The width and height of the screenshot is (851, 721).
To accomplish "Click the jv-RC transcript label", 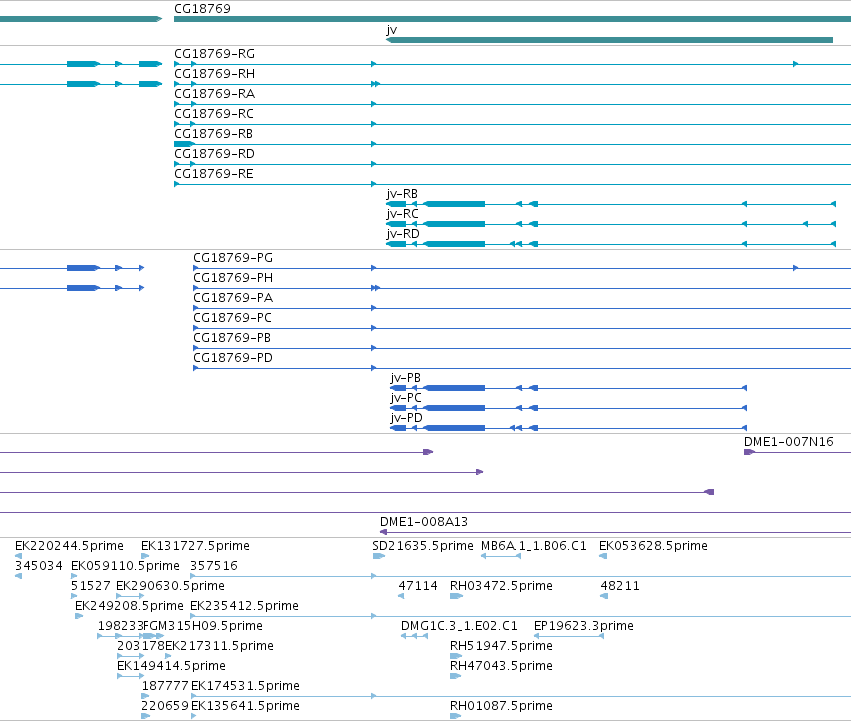I will pyautogui.click(x=402, y=214).
